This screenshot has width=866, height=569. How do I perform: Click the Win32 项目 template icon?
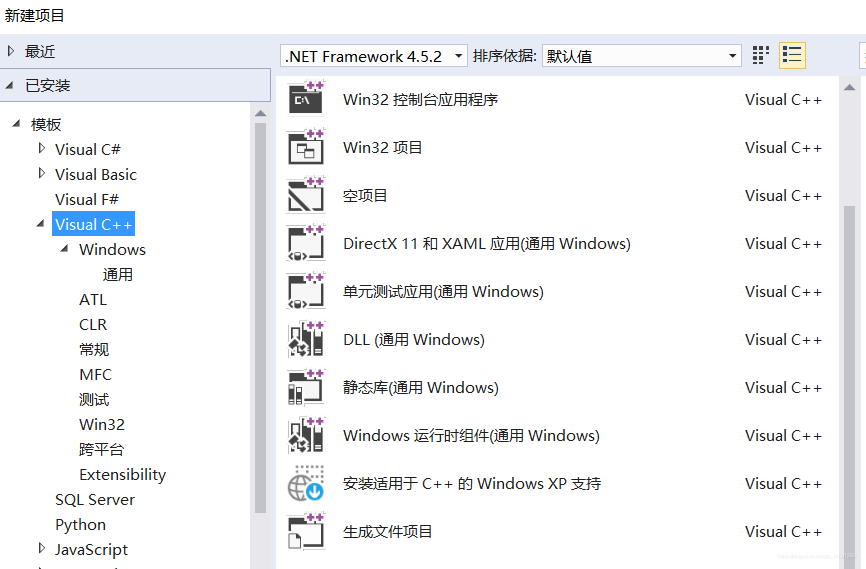pos(306,147)
